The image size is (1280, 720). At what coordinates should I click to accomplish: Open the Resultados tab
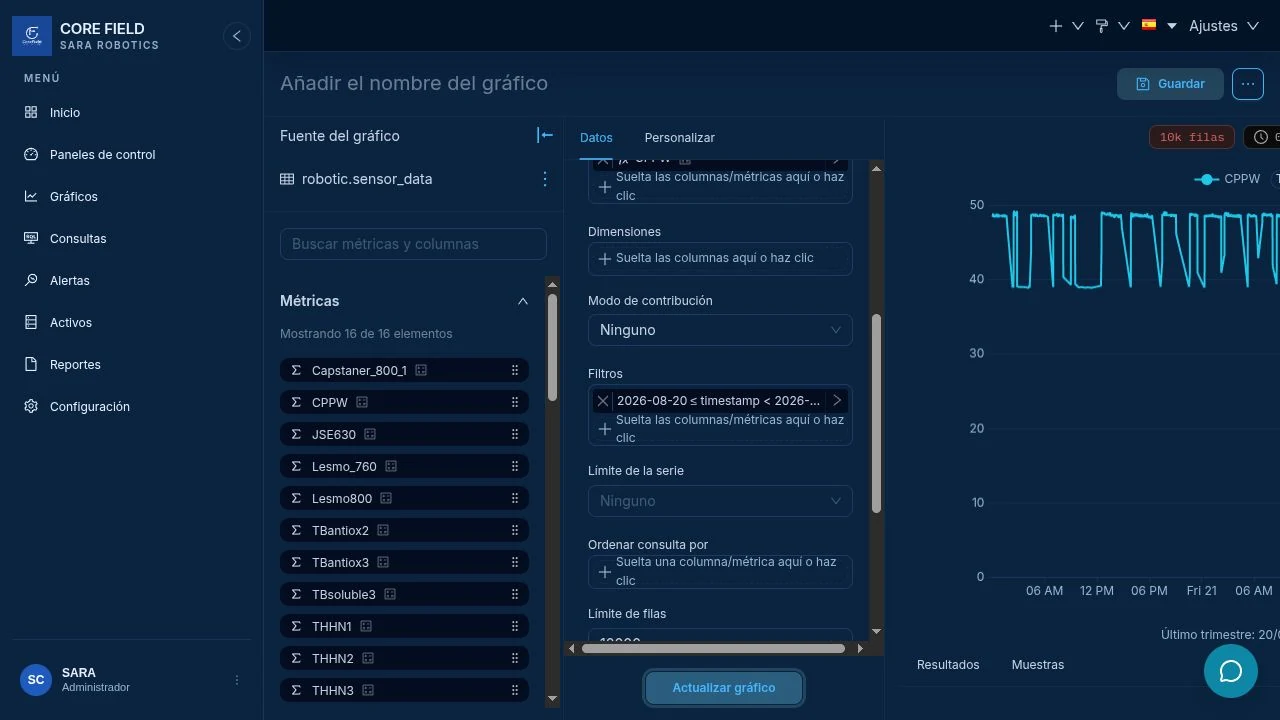(948, 665)
